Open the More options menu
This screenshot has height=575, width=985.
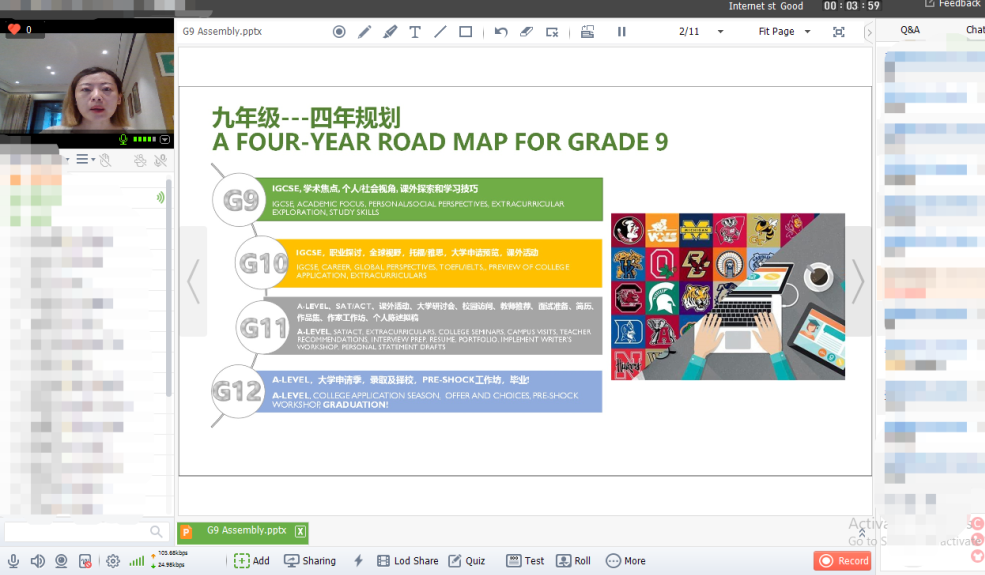coord(626,561)
